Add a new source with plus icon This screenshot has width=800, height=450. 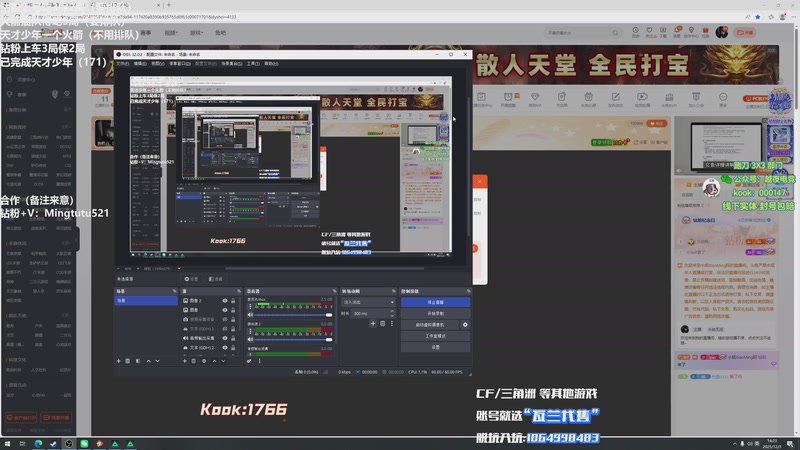pos(185,361)
